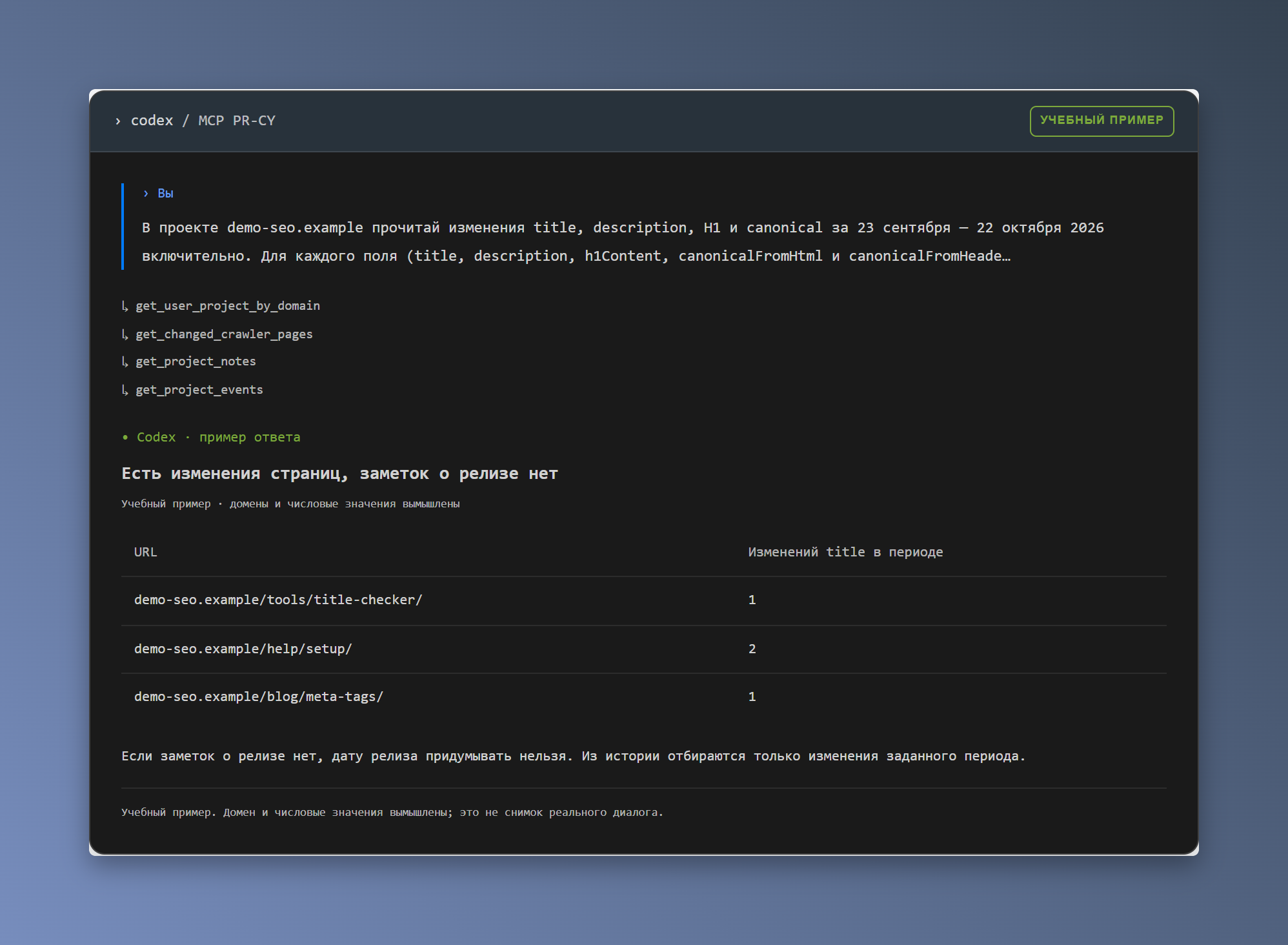Viewport: 1288px width, 945px height.
Task: Click the footer disclaimer about реального диалога
Action: 392,812
